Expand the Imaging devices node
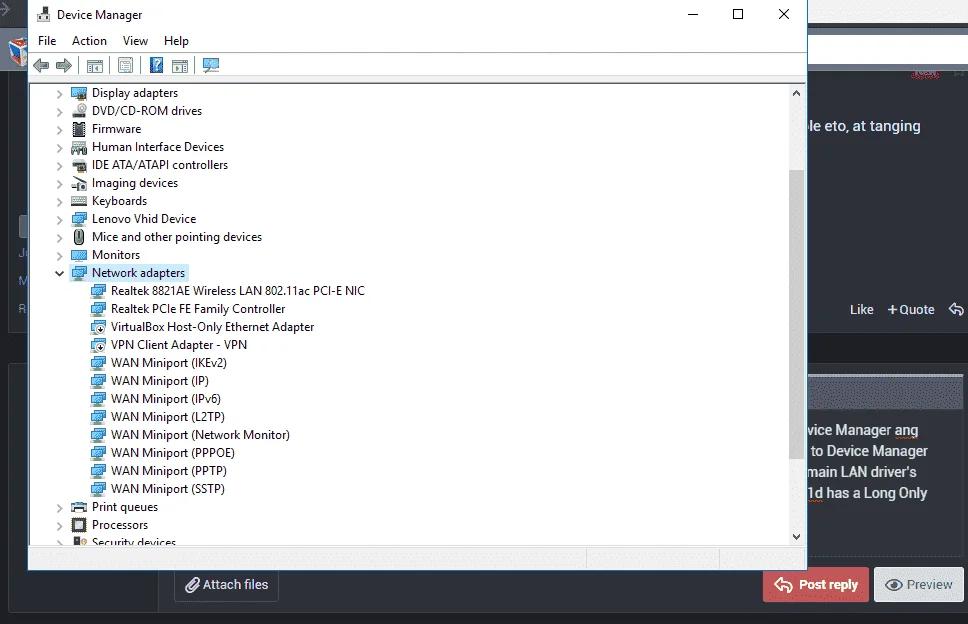This screenshot has width=968, height=624. click(59, 184)
